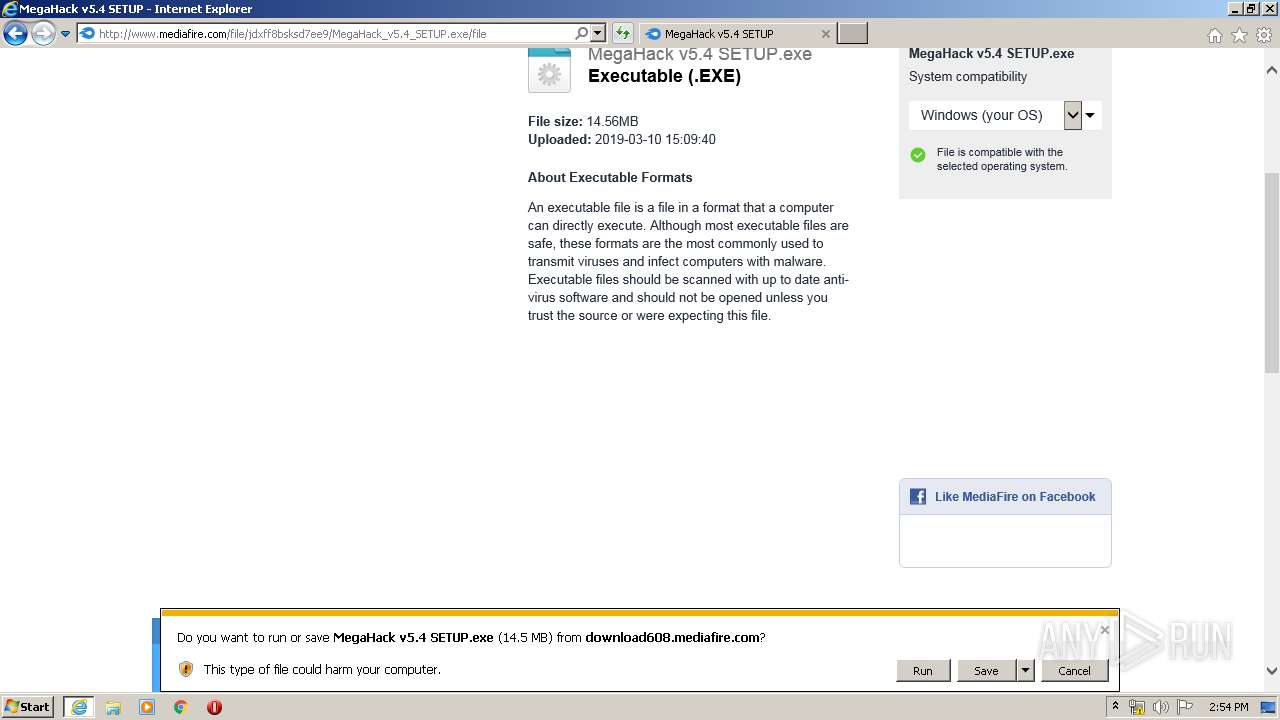Click the volume speaker tray icon
The image size is (1280, 720).
[1161, 707]
